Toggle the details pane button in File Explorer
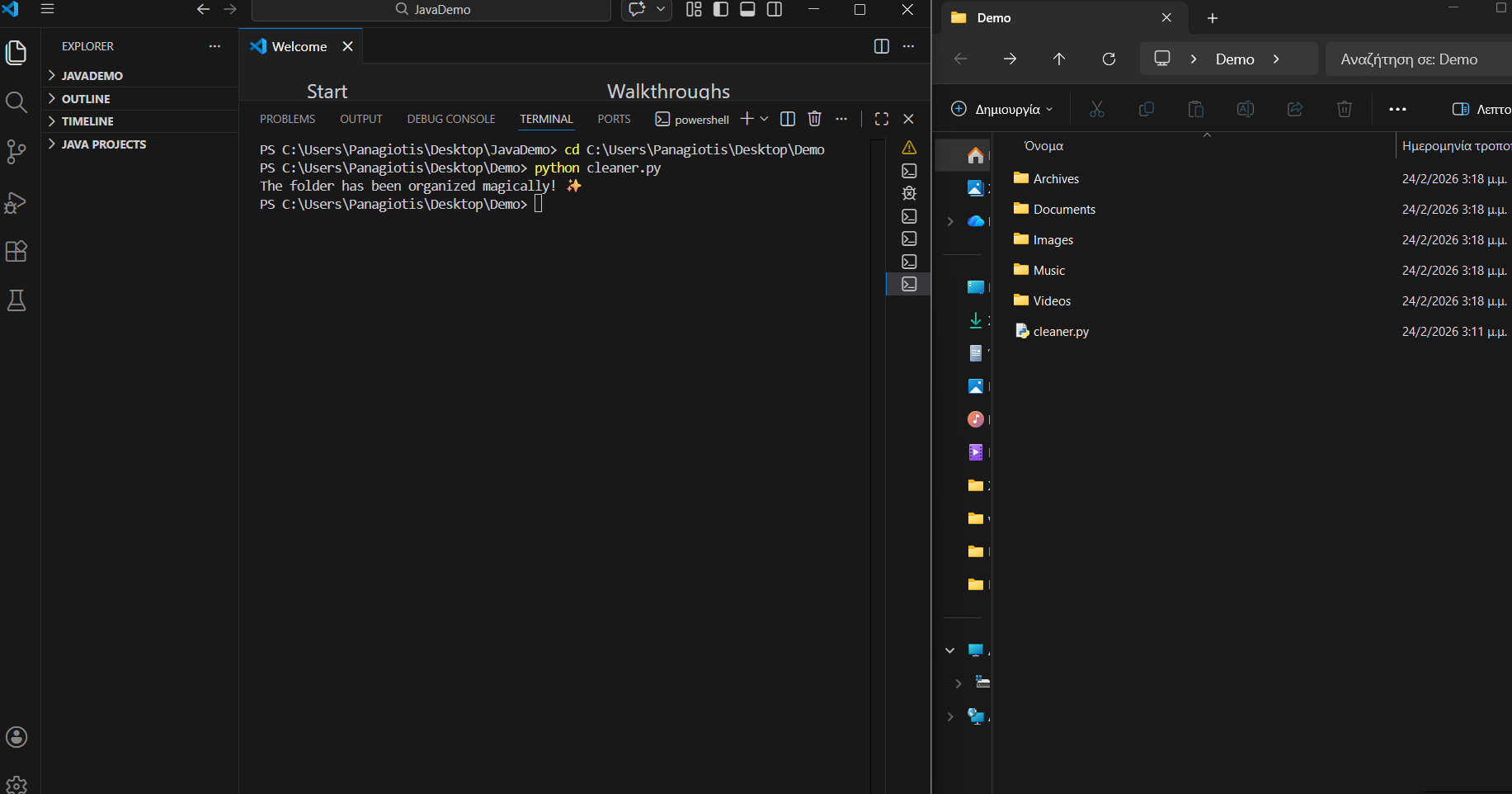 1481,109
